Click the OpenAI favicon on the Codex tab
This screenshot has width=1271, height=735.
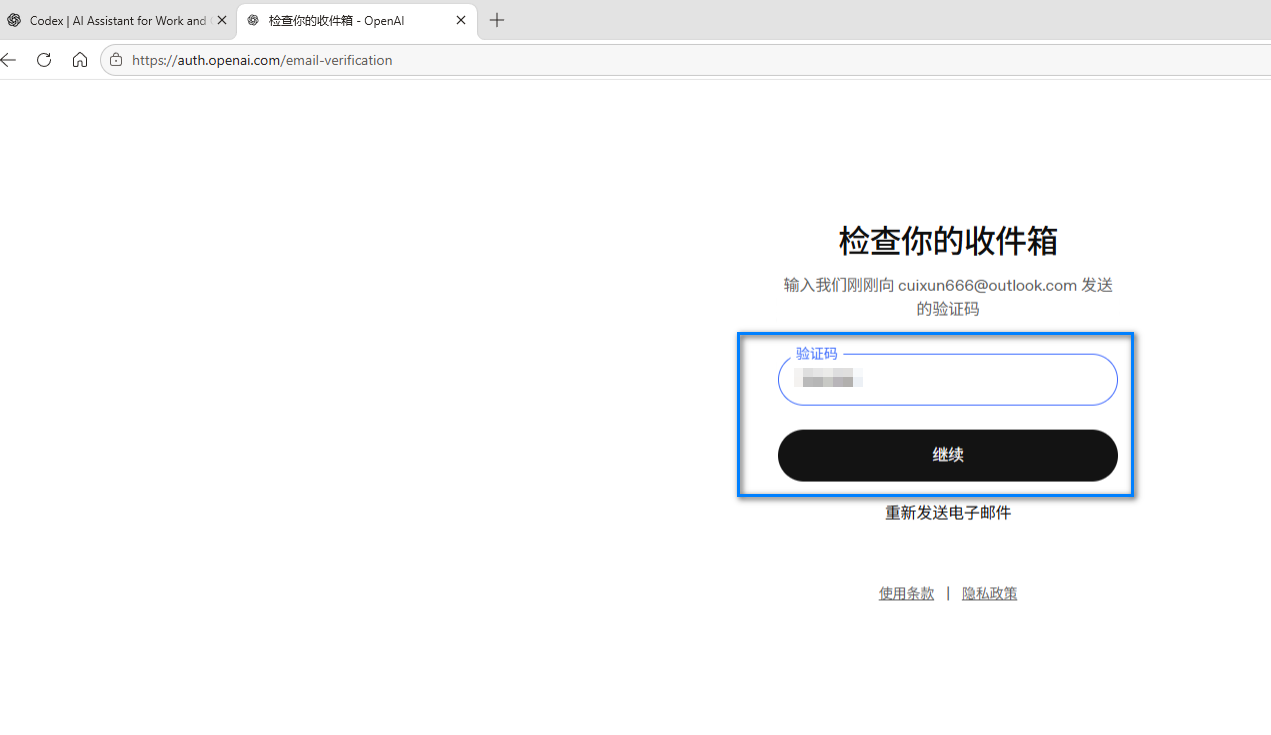14,20
